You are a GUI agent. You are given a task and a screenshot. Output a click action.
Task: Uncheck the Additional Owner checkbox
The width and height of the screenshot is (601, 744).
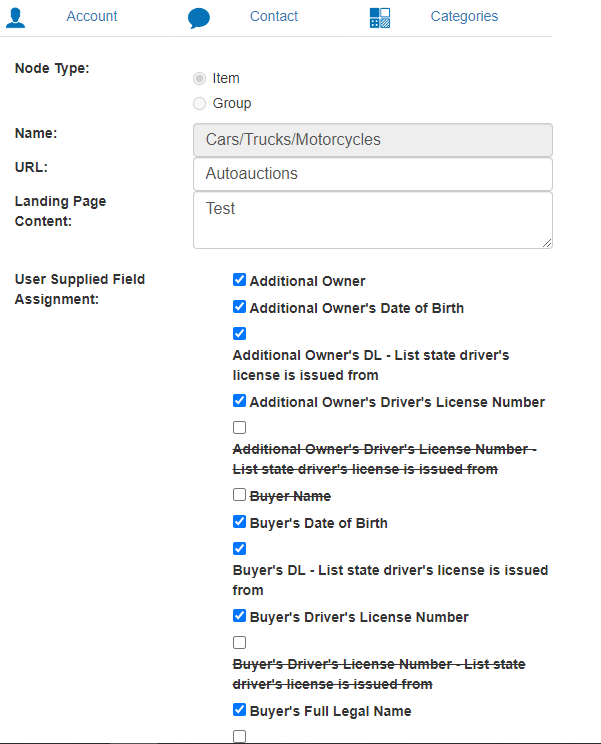pos(239,281)
